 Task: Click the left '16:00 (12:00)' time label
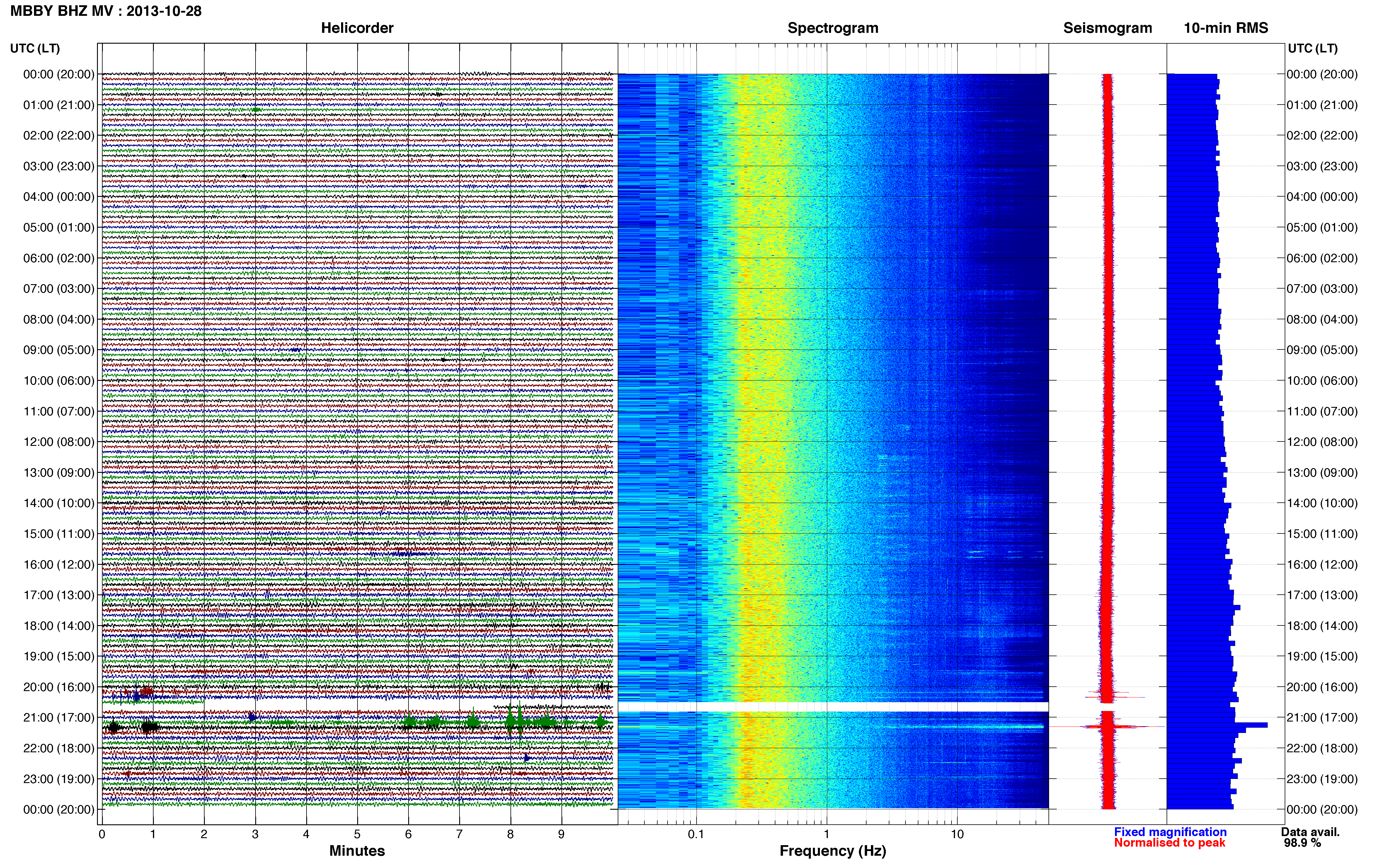click(59, 564)
